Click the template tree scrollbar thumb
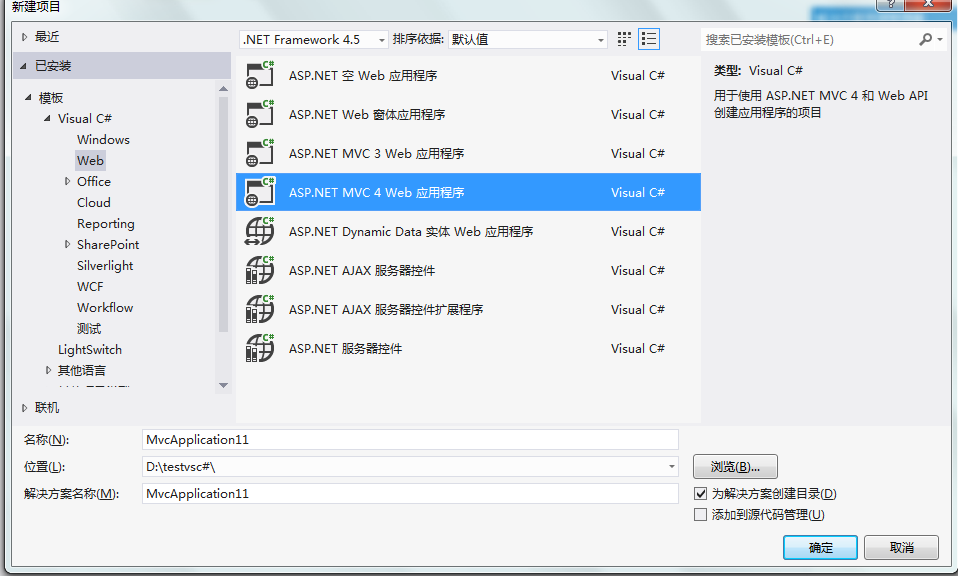Screen dimensions: 958x576 (x=224, y=214)
